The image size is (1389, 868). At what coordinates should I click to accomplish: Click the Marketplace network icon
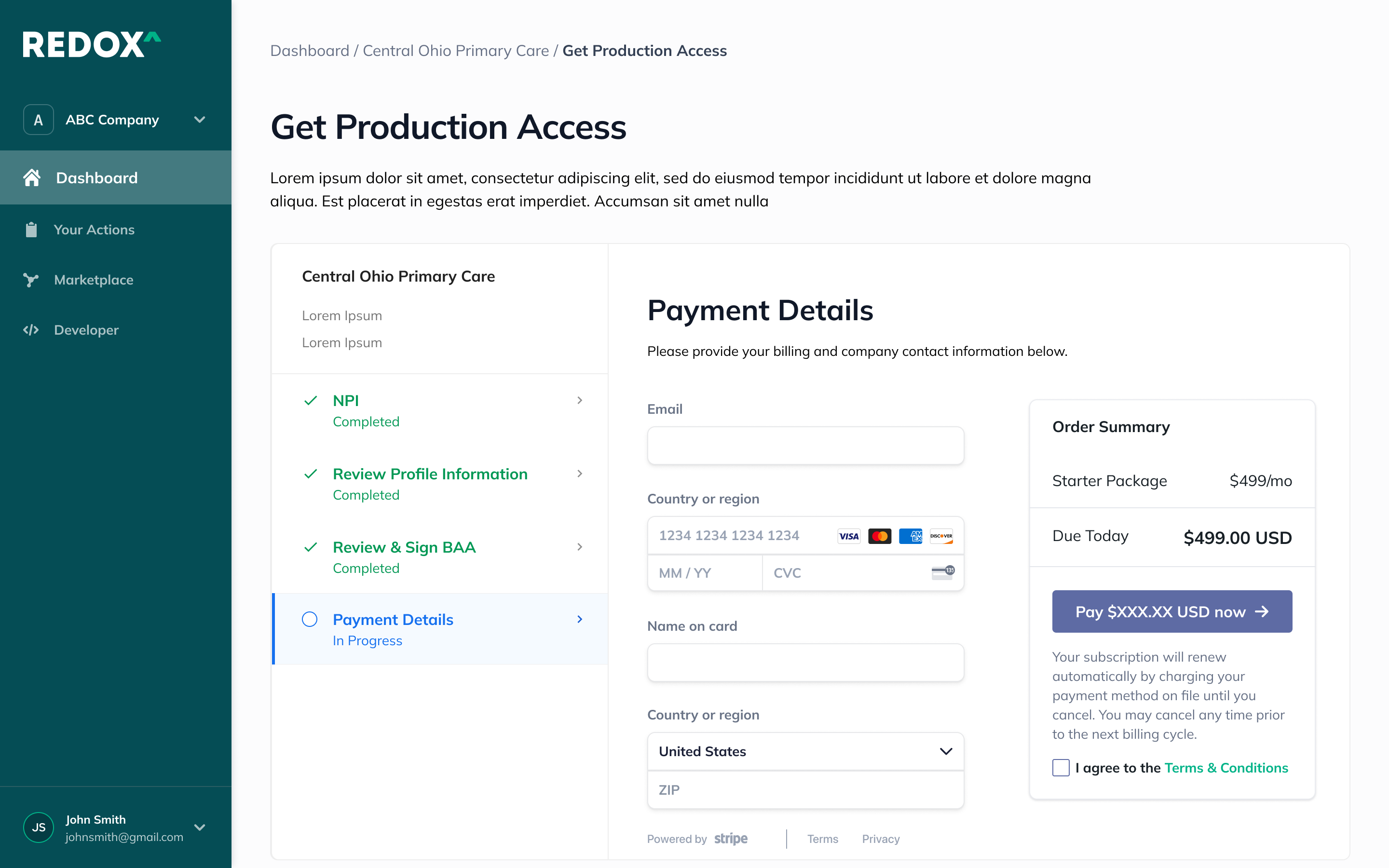(x=31, y=280)
